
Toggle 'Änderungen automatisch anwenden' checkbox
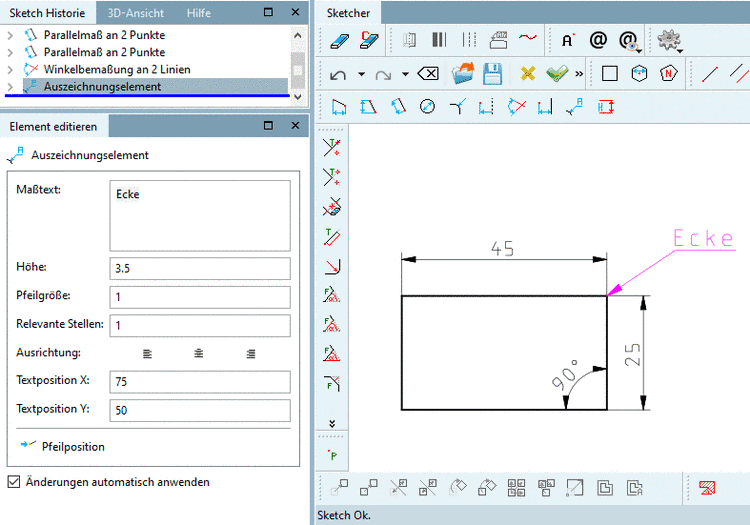click(14, 481)
